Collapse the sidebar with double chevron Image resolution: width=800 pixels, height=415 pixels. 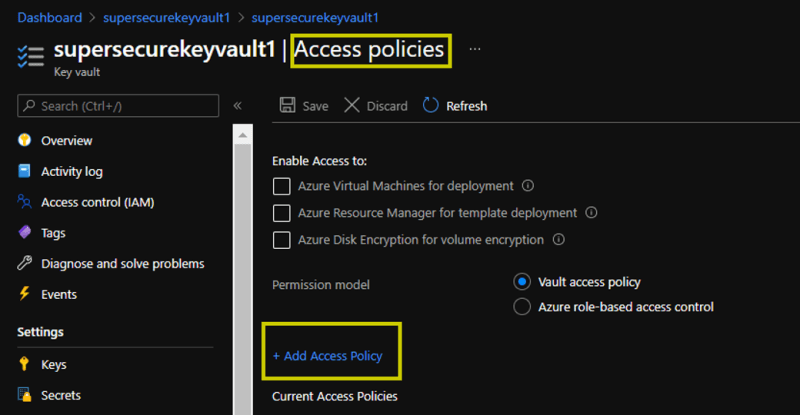(237, 106)
